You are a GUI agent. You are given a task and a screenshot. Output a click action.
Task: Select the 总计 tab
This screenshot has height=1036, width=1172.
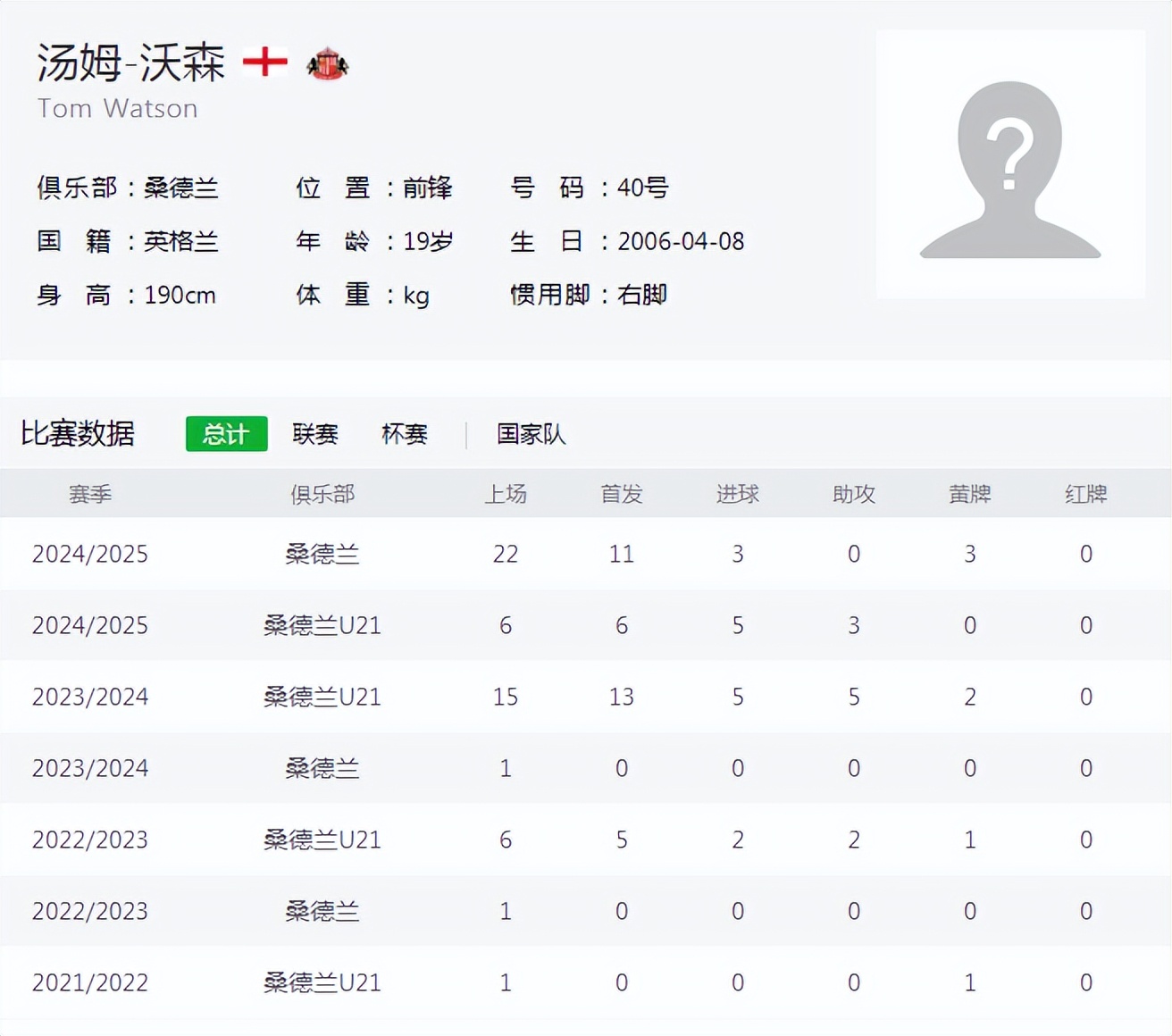(x=227, y=434)
